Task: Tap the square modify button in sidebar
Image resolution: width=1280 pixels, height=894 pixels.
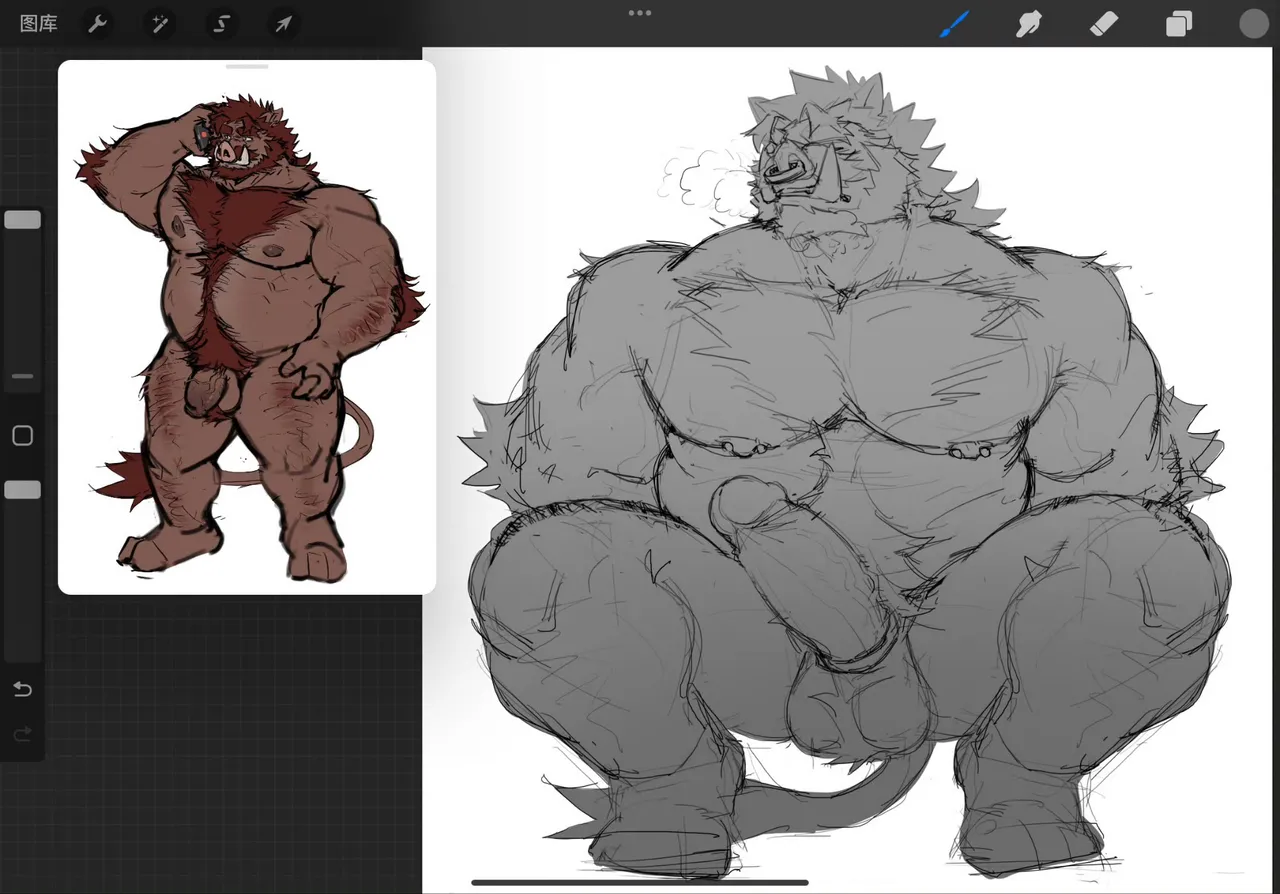Action: (x=22, y=436)
